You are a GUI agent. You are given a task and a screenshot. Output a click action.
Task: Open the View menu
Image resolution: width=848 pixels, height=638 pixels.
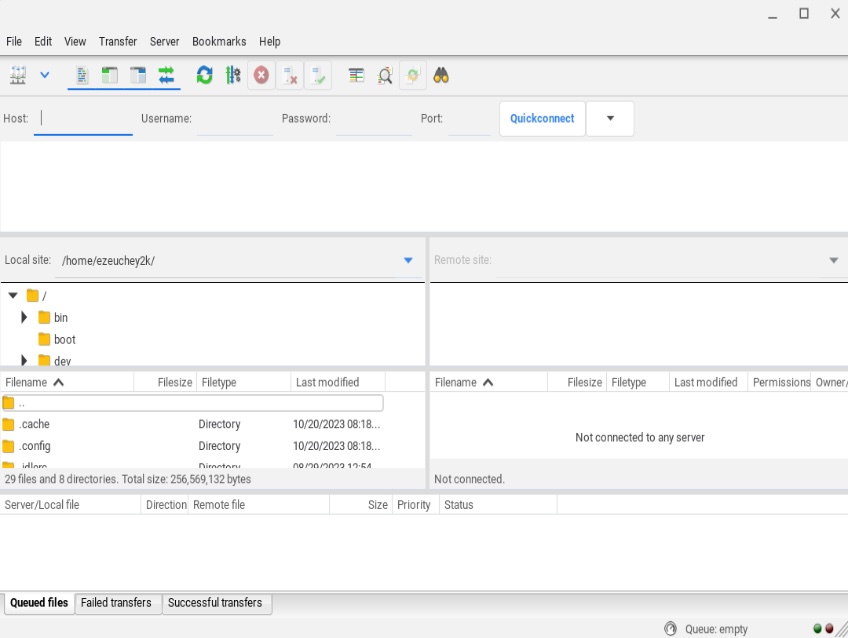(x=75, y=42)
